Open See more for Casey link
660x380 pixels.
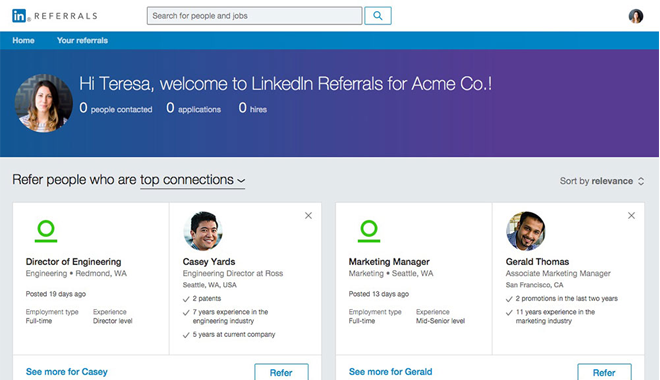[x=67, y=372]
